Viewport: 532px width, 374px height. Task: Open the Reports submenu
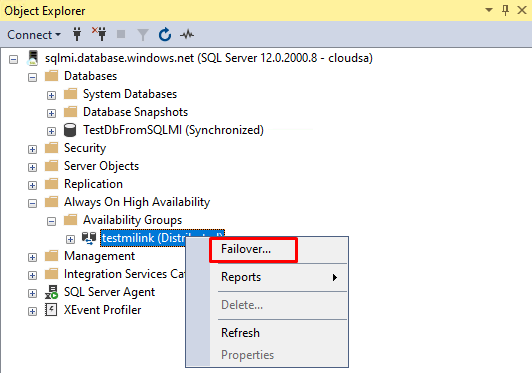coord(279,277)
